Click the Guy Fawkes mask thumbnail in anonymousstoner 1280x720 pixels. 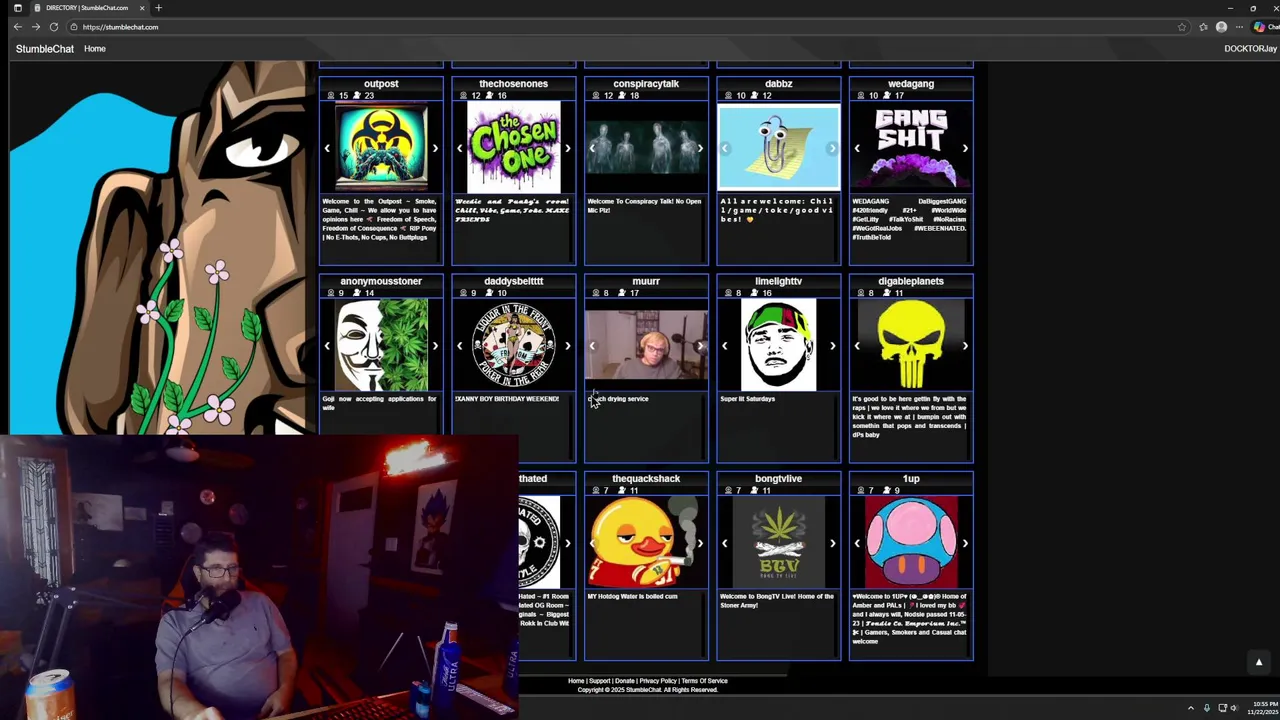pos(381,345)
